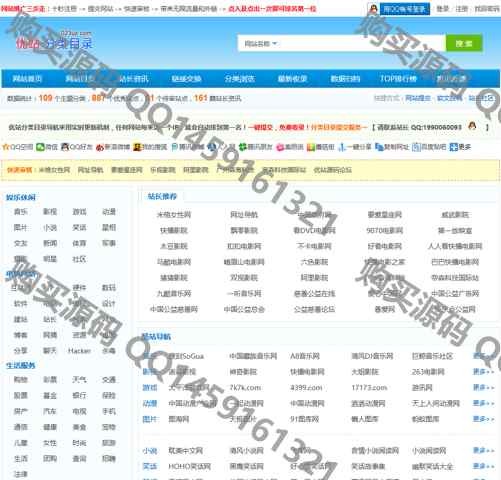The width and height of the screenshot is (501, 480).
Task: Click 军事 in the left category list
Action: tap(109, 243)
